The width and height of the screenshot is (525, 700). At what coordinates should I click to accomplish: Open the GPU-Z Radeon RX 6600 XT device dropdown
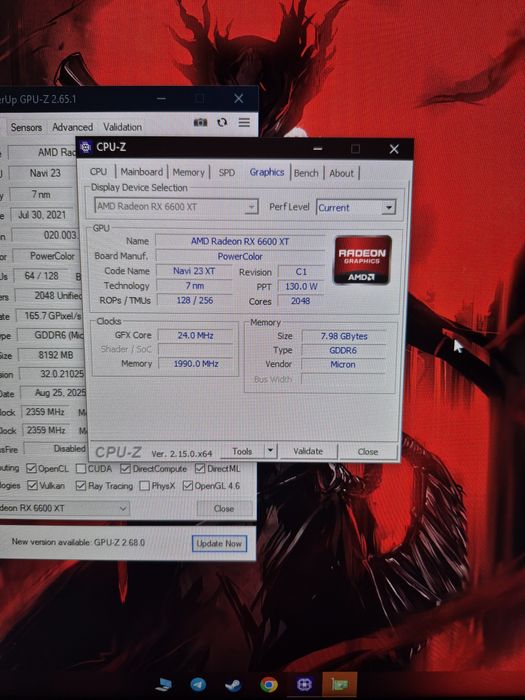(65, 508)
